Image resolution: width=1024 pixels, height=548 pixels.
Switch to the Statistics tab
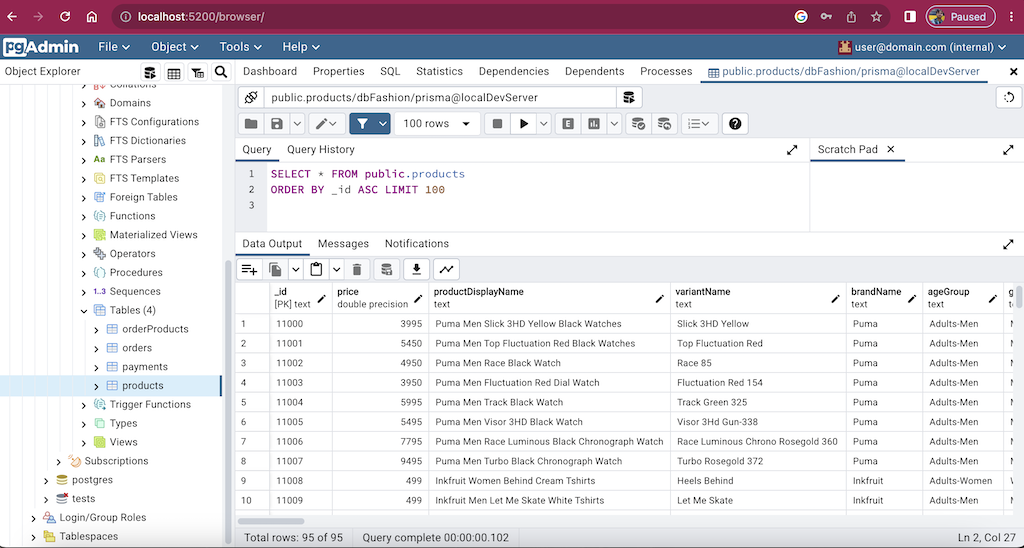440,71
